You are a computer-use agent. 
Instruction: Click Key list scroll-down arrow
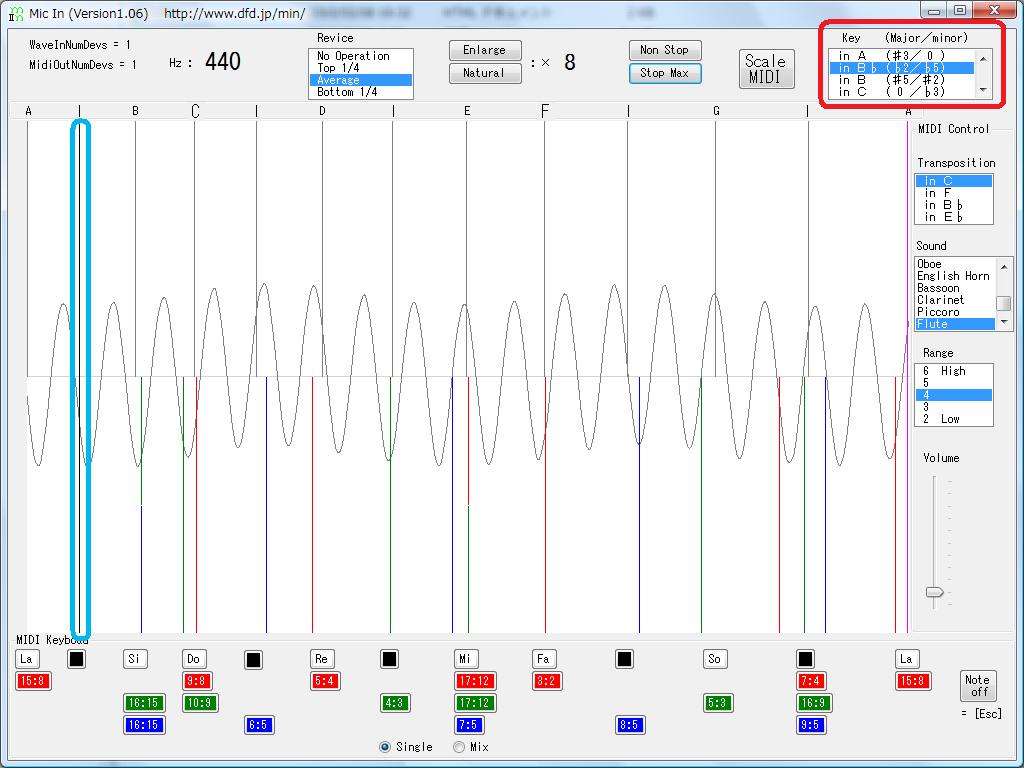tap(984, 91)
